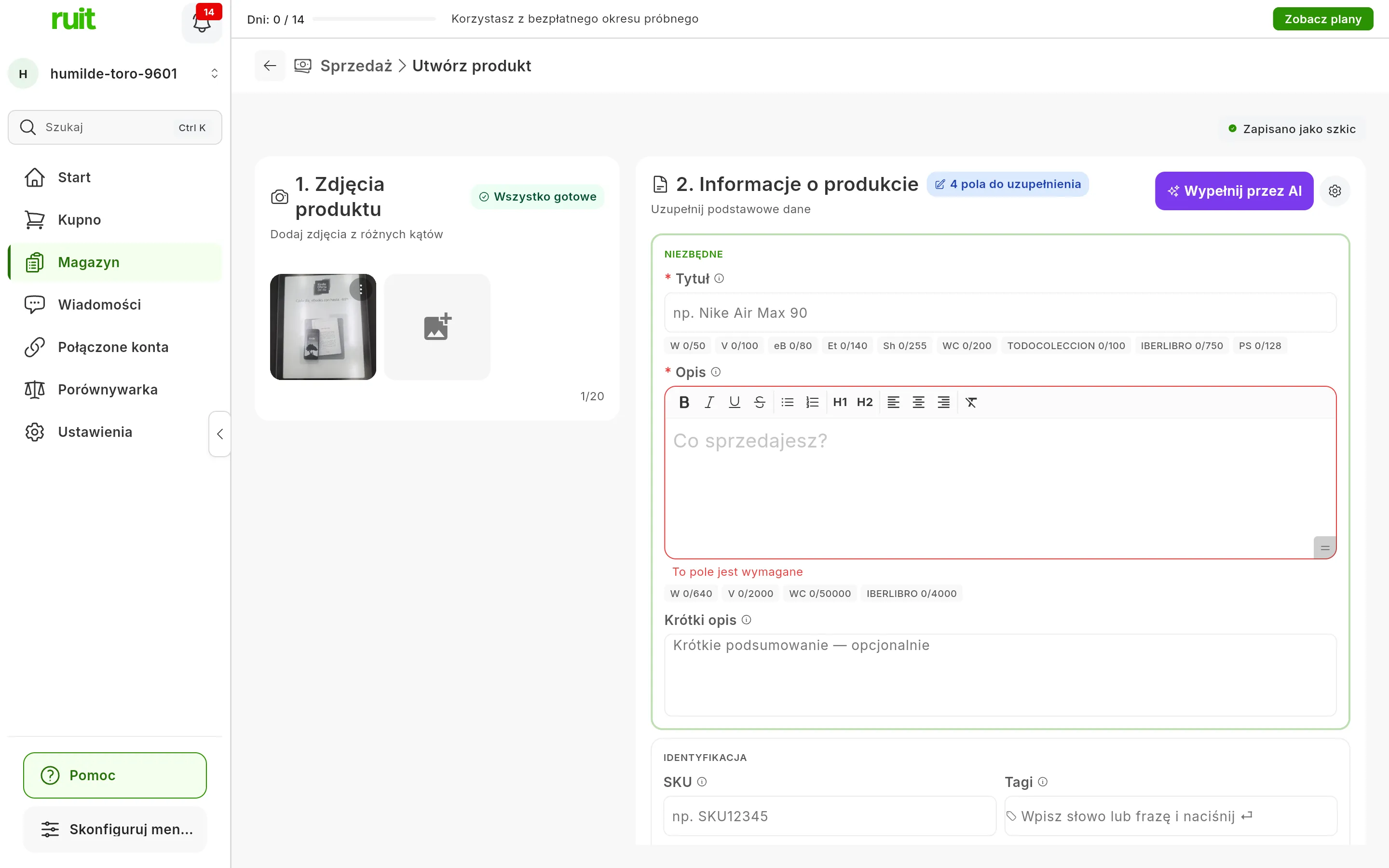Click the Tytuł input field

point(1000,313)
